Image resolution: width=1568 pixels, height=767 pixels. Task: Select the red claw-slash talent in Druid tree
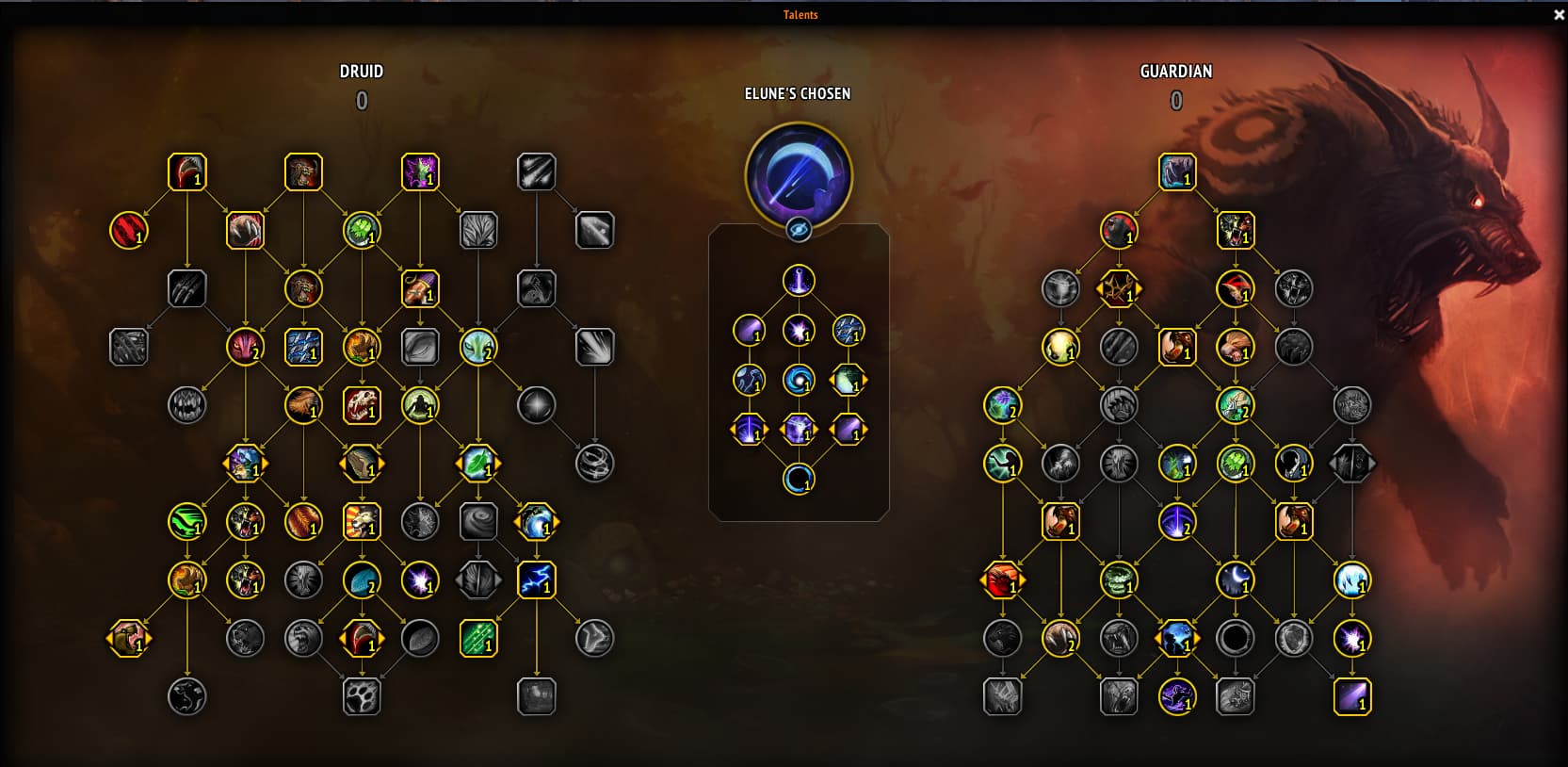(x=129, y=230)
